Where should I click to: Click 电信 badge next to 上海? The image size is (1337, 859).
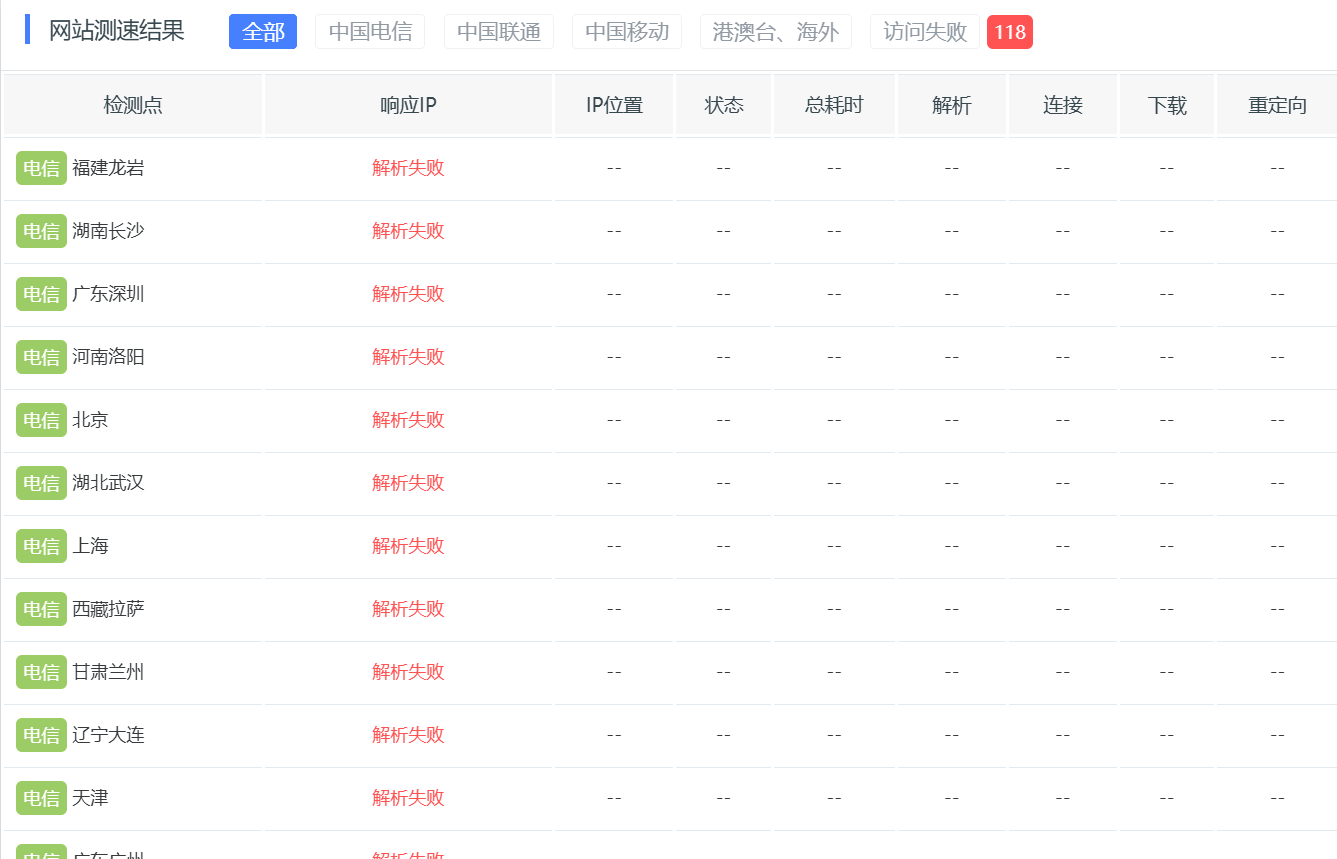click(41, 546)
